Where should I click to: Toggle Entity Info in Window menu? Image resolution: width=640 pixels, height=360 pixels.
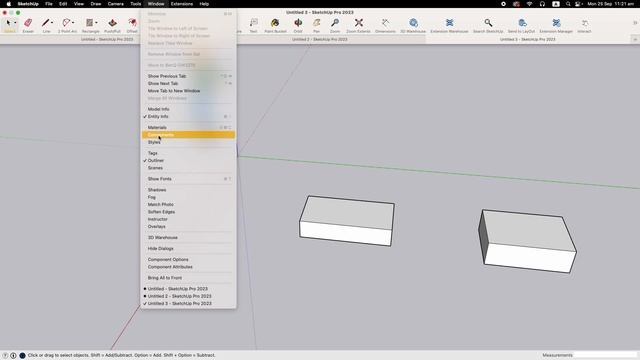pos(188,116)
